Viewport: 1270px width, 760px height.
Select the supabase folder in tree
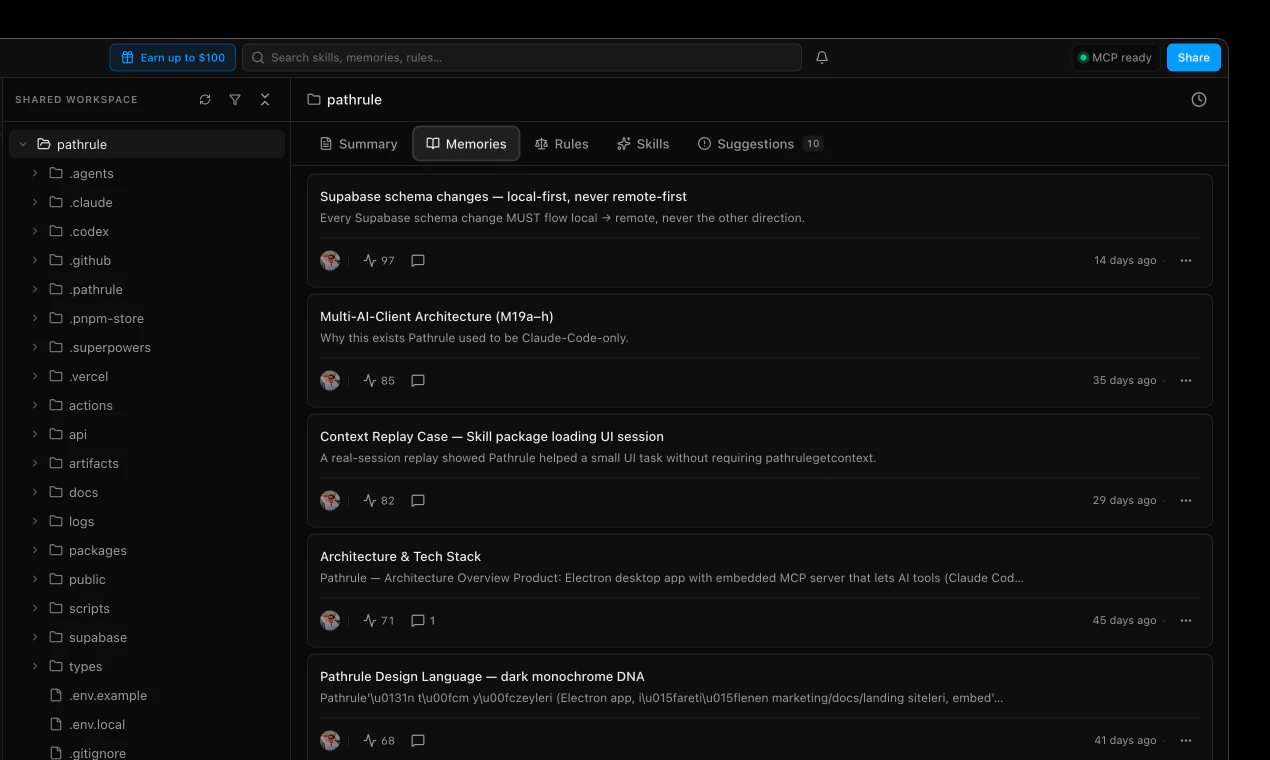tap(147, 638)
